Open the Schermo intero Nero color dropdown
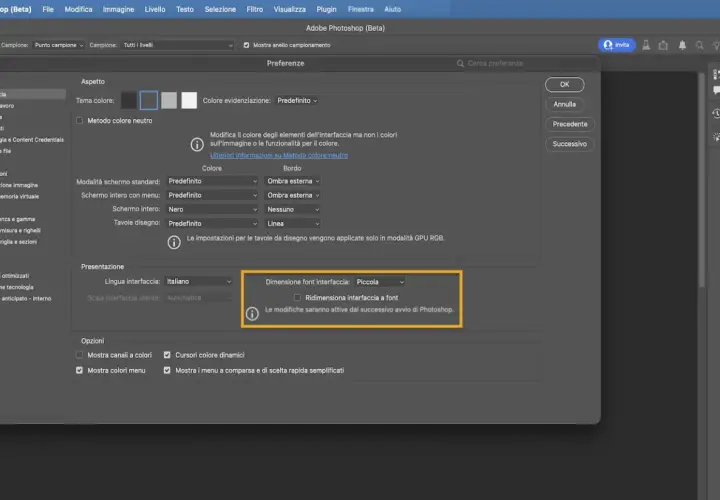This screenshot has width=720, height=500. (212, 209)
